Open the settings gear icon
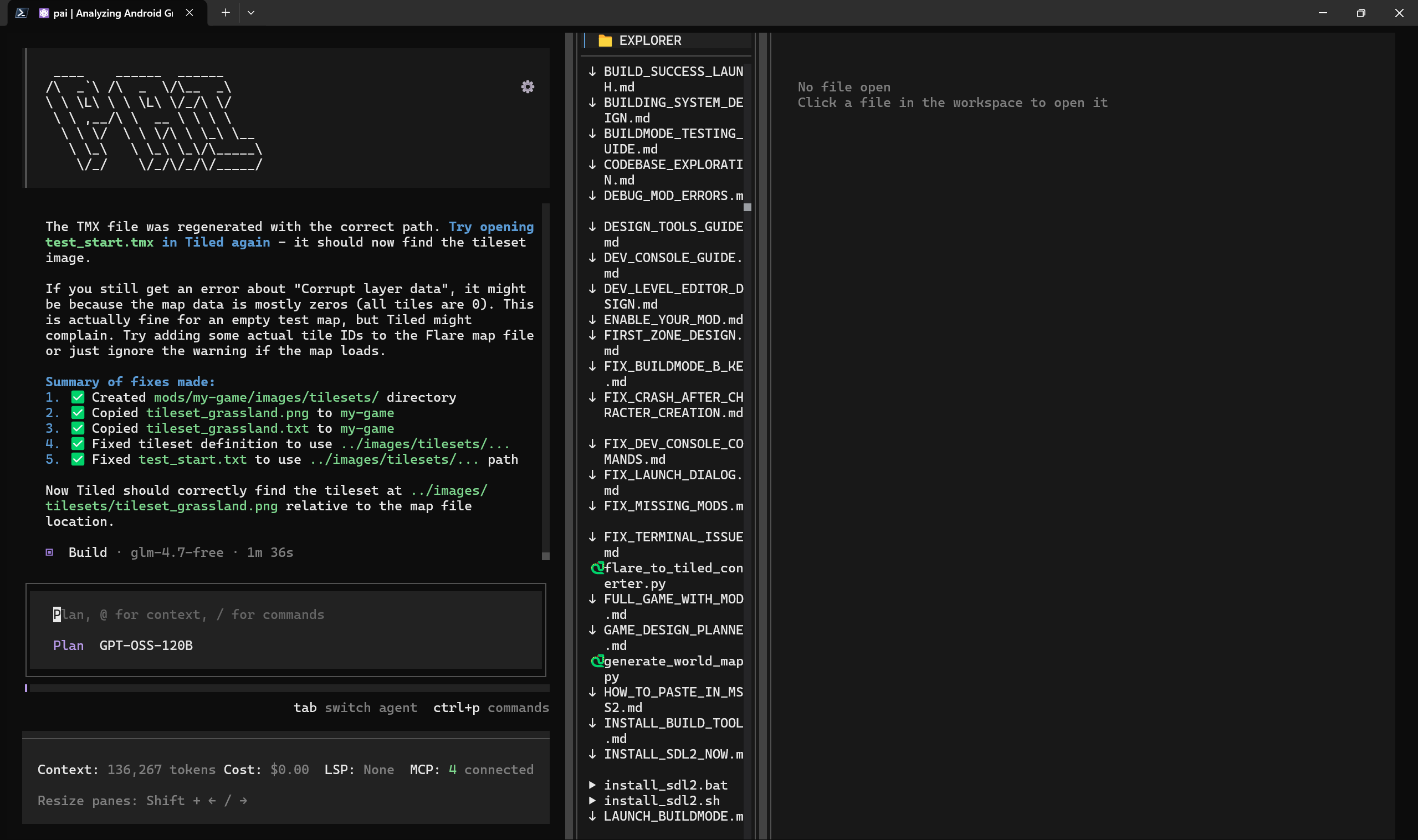 (528, 86)
